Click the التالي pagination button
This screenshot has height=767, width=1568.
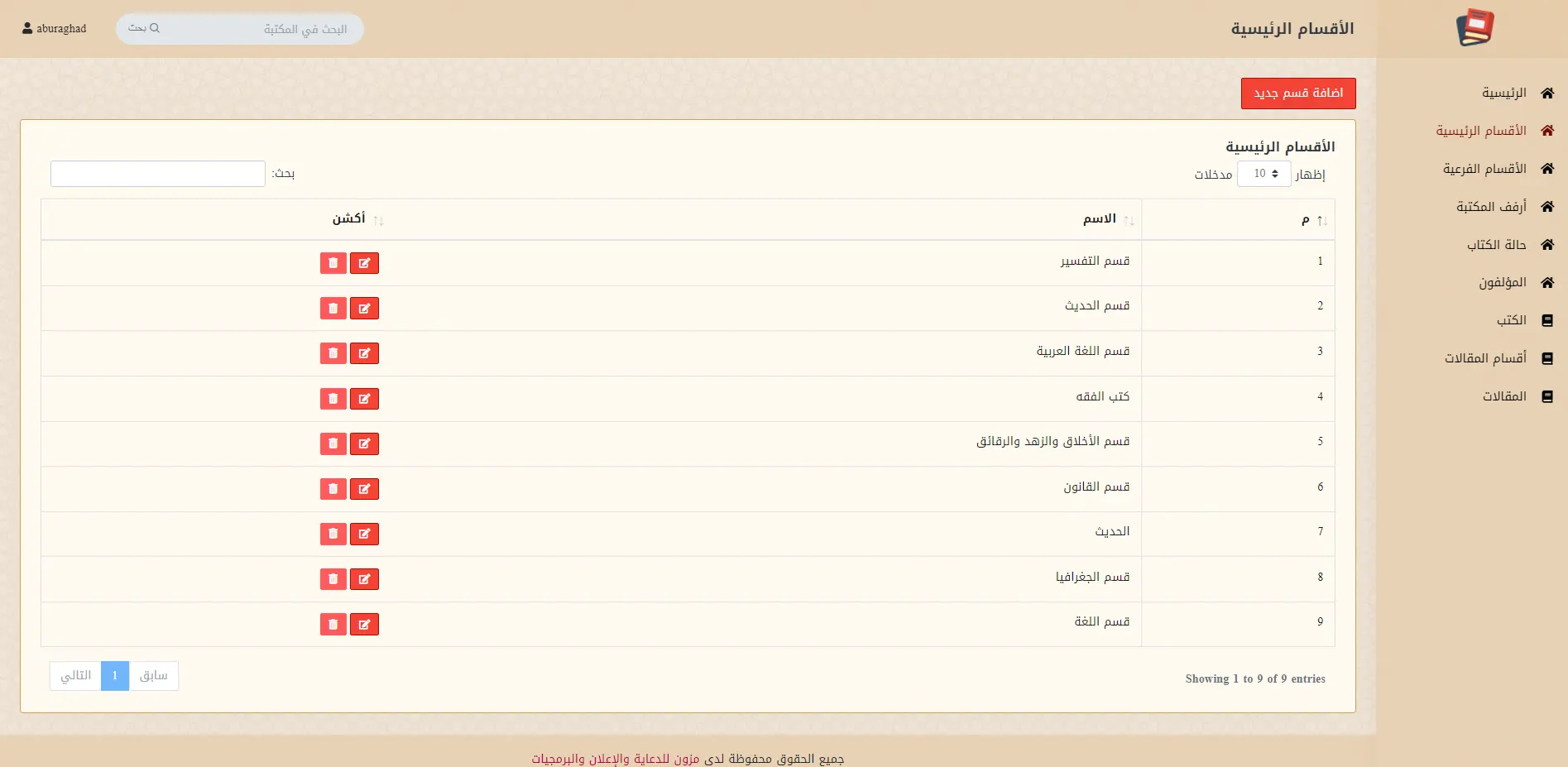[x=75, y=676]
